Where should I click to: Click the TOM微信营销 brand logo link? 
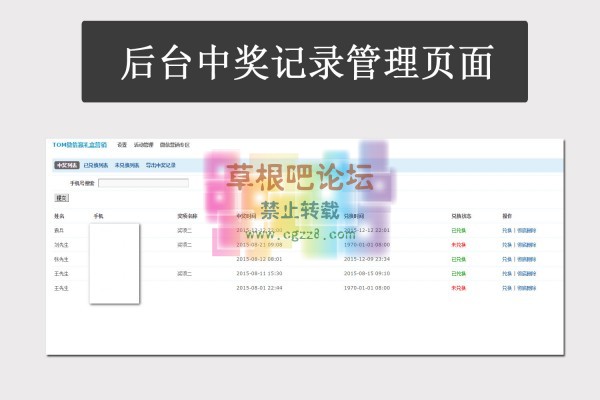pyautogui.click(x=80, y=144)
